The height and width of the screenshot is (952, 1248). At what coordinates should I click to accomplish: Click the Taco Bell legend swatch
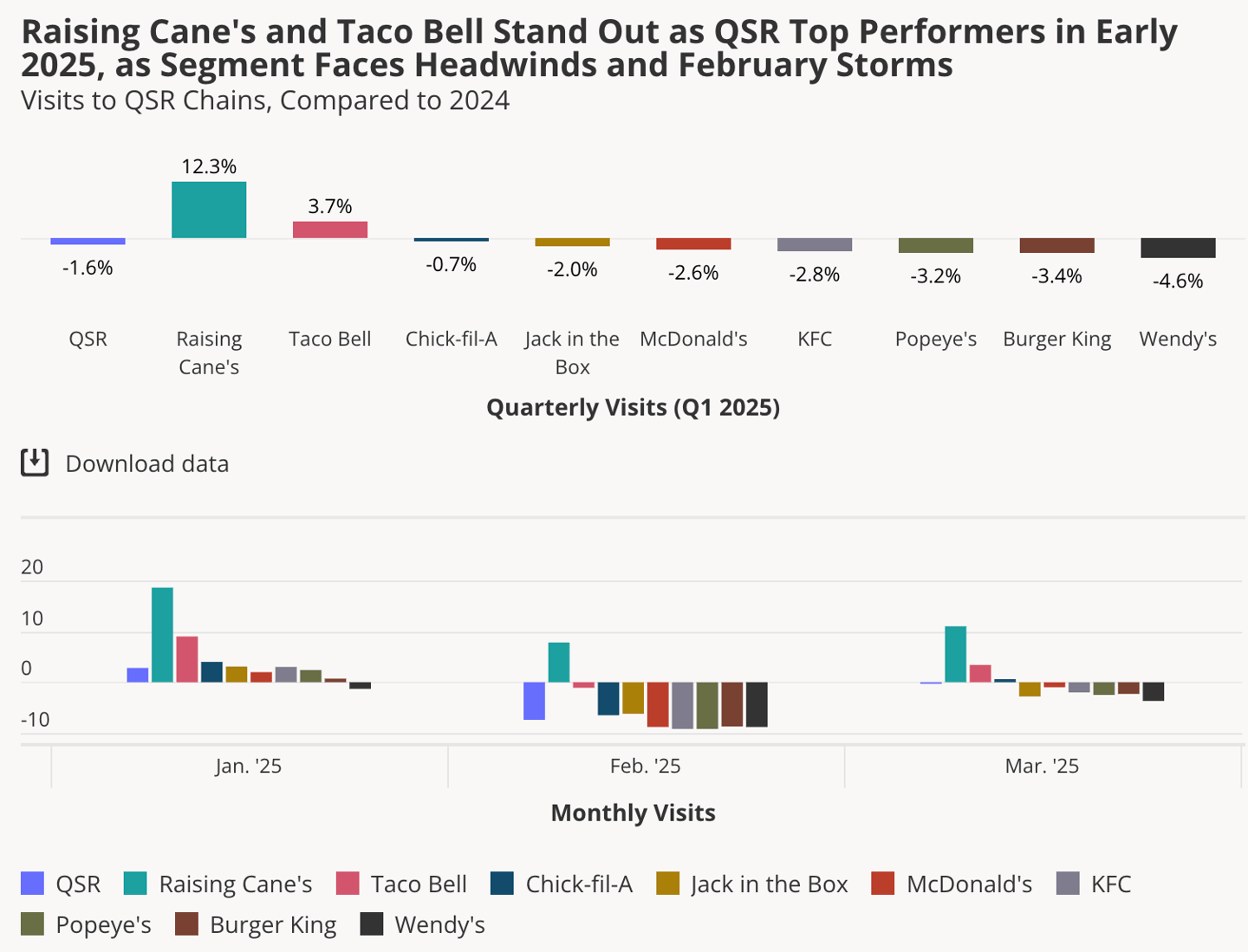tap(347, 884)
